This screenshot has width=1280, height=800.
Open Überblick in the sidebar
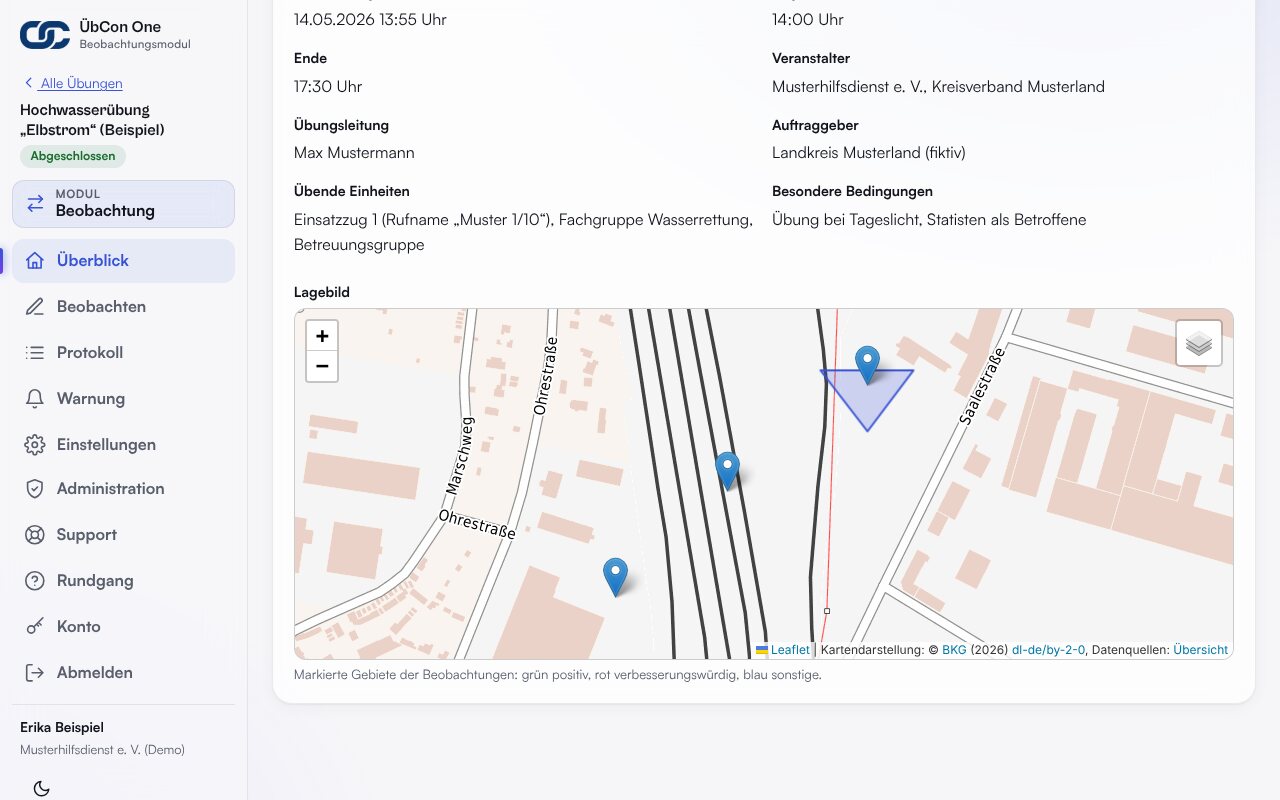123,261
